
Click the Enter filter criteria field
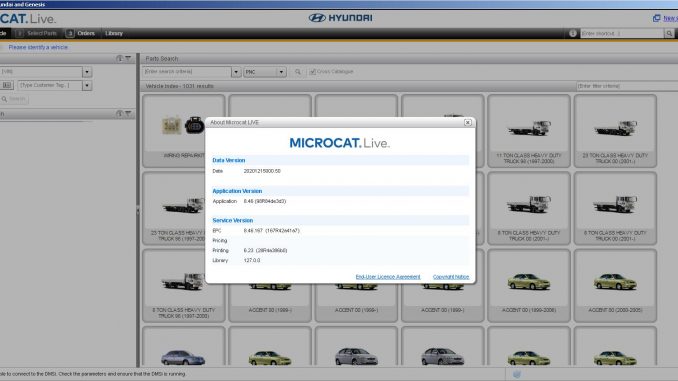tap(627, 86)
